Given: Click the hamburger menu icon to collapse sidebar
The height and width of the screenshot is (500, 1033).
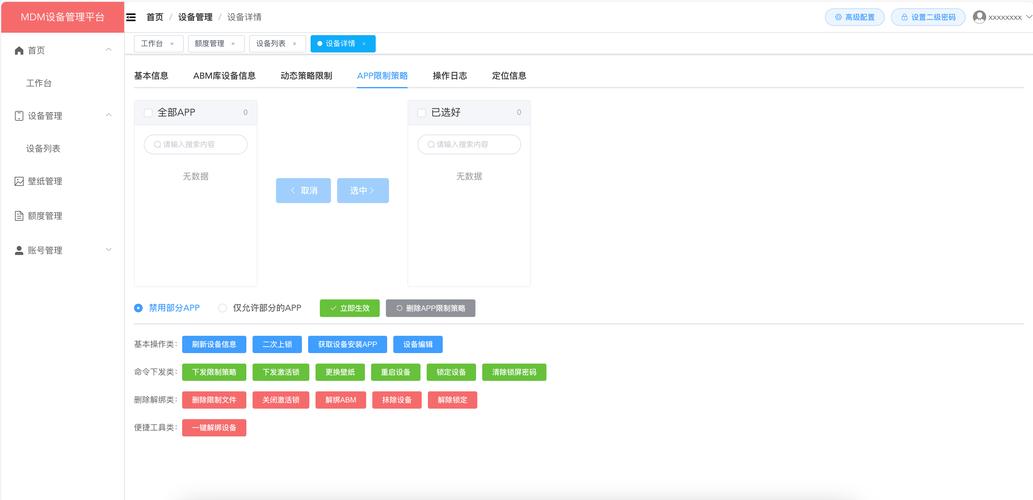Looking at the screenshot, I should [131, 17].
